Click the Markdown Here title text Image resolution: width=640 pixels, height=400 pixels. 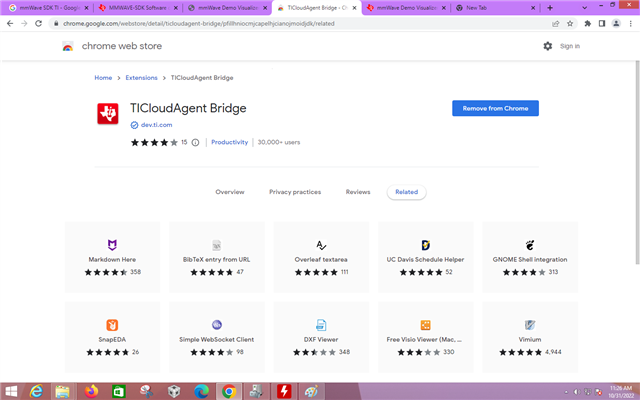tap(112, 260)
